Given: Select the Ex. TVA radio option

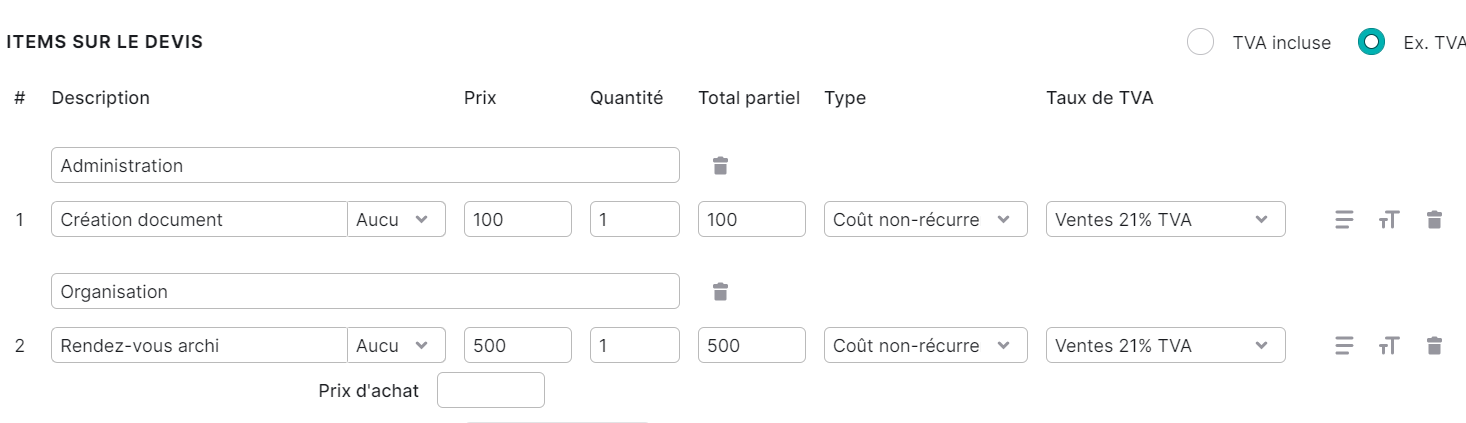Looking at the screenshot, I should (1371, 43).
